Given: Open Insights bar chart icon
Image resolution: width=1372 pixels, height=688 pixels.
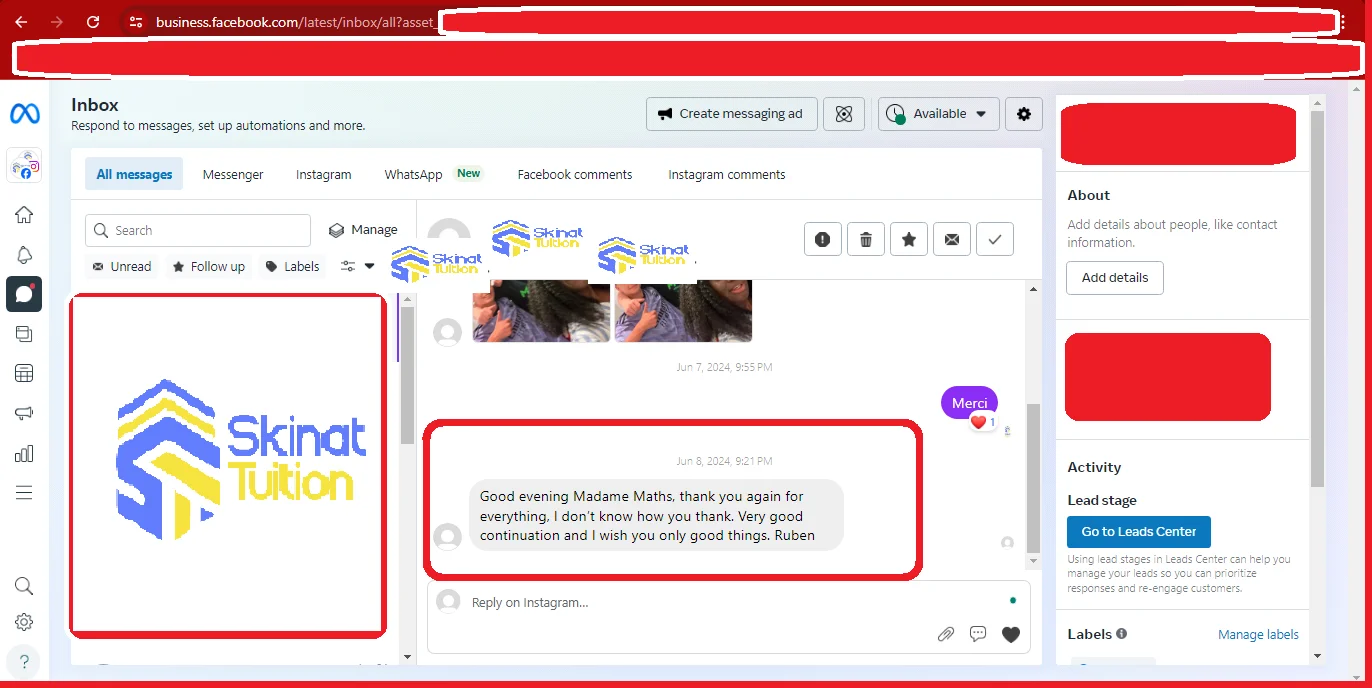Looking at the screenshot, I should point(24,453).
